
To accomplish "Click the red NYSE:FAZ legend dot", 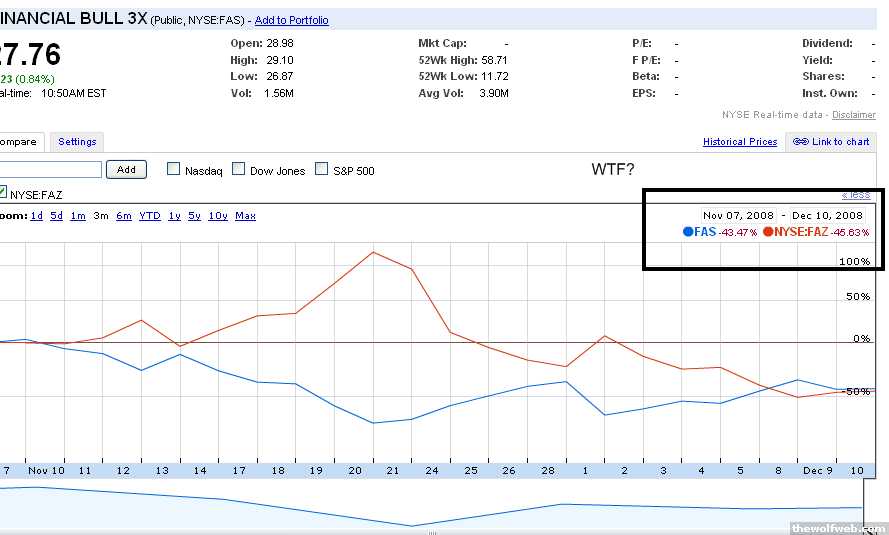I will [x=768, y=232].
